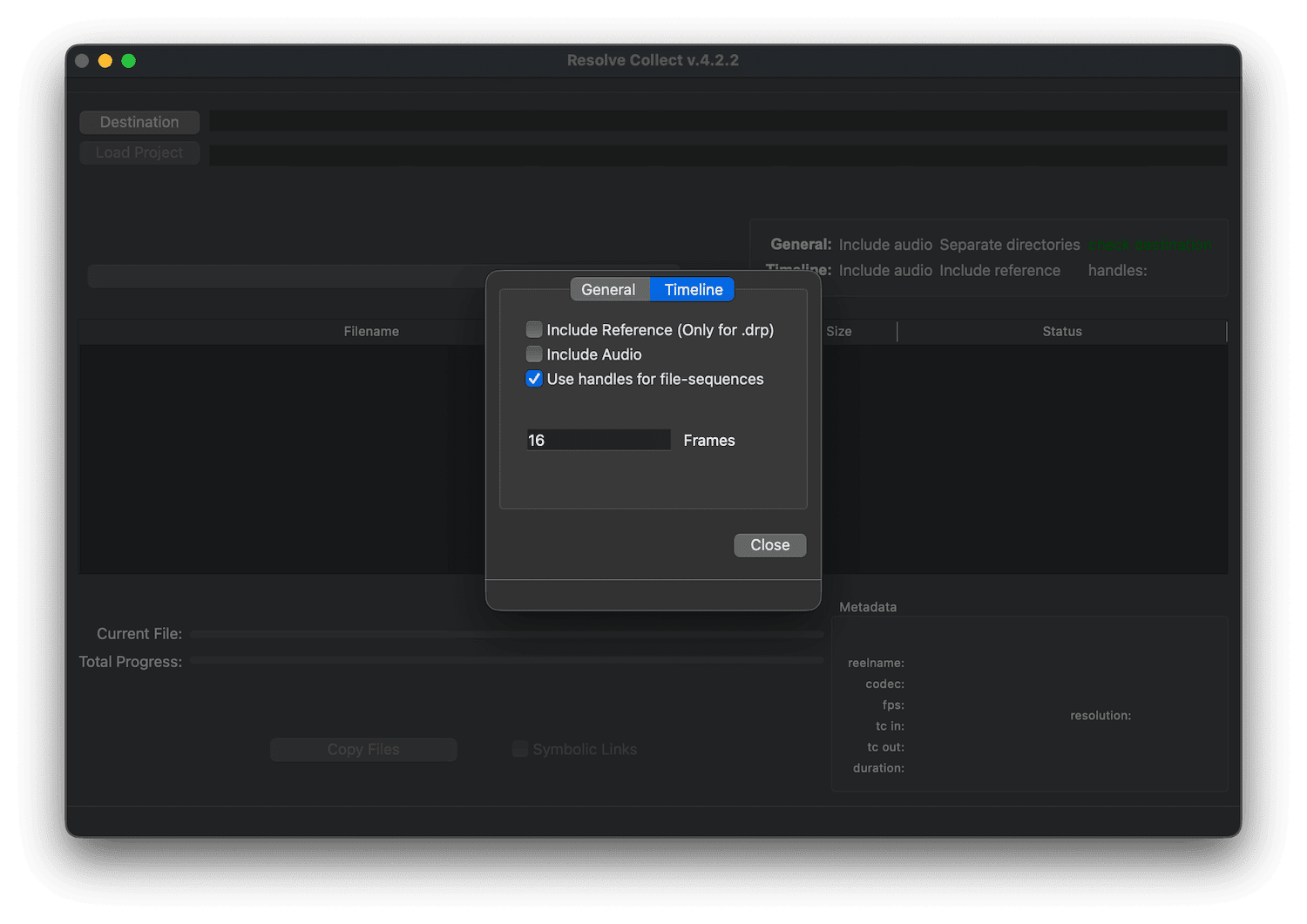Click the 'handles:' summary label
1307x924 pixels.
point(1117,271)
